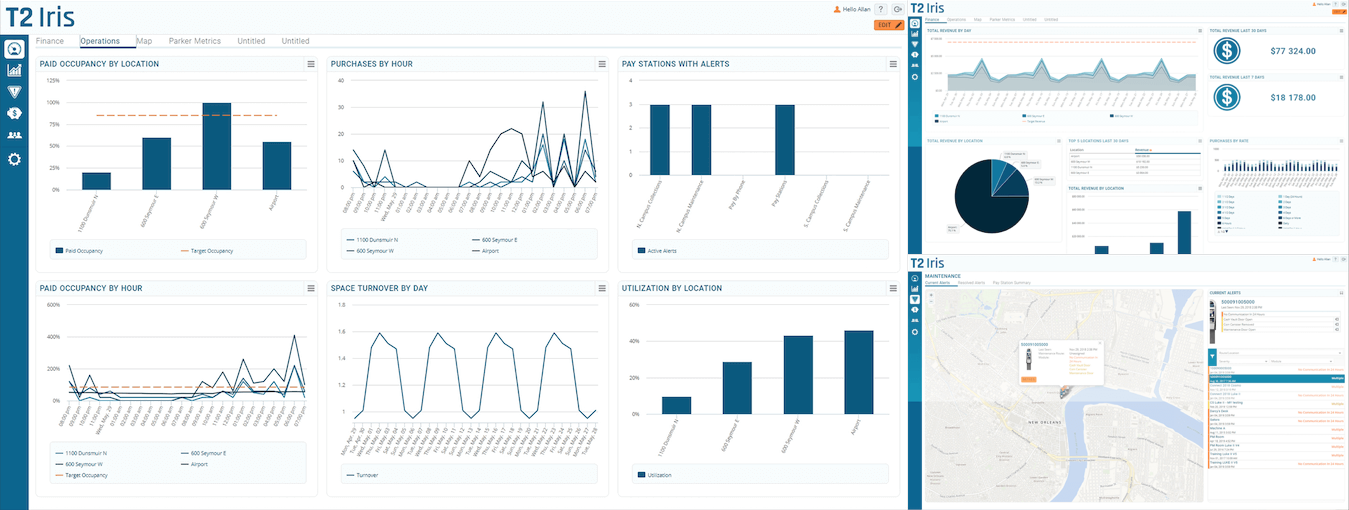Toggle Airport legend in Purchases By Hour
This screenshot has width=1349, height=510.
click(487, 250)
